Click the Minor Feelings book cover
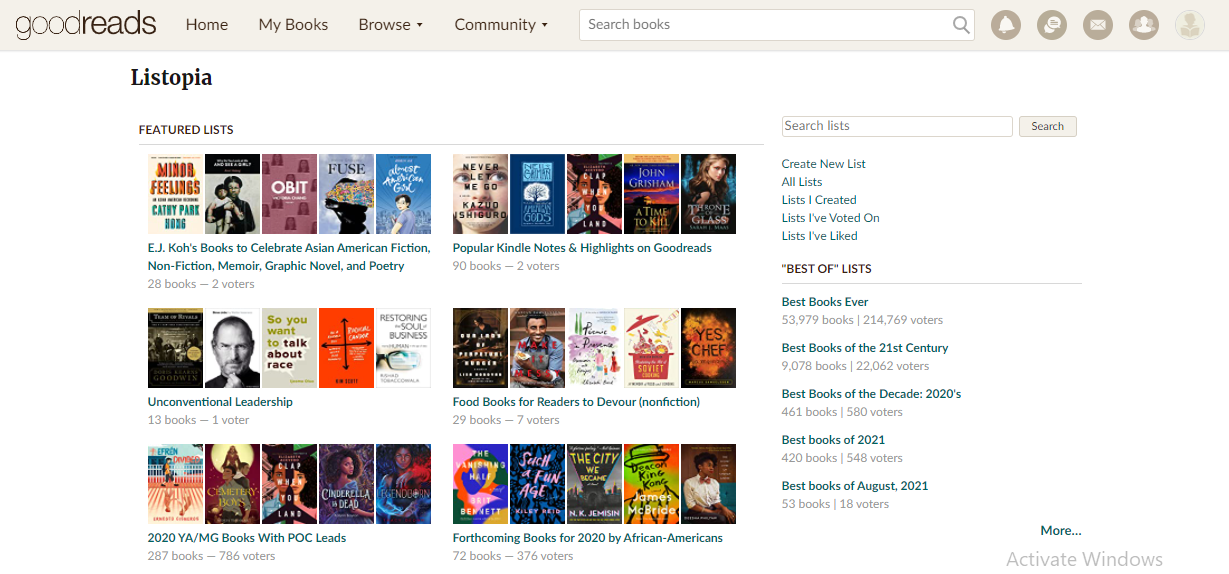Image resolution: width=1229 pixels, height=574 pixels. (175, 194)
